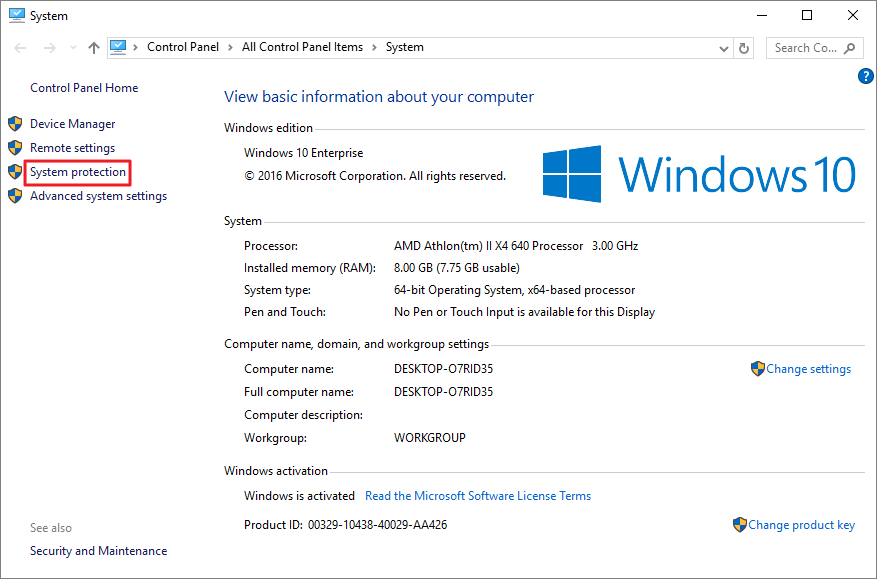Click the Windows 10 Enterprise edition text
This screenshot has width=877, height=579.
[303, 153]
